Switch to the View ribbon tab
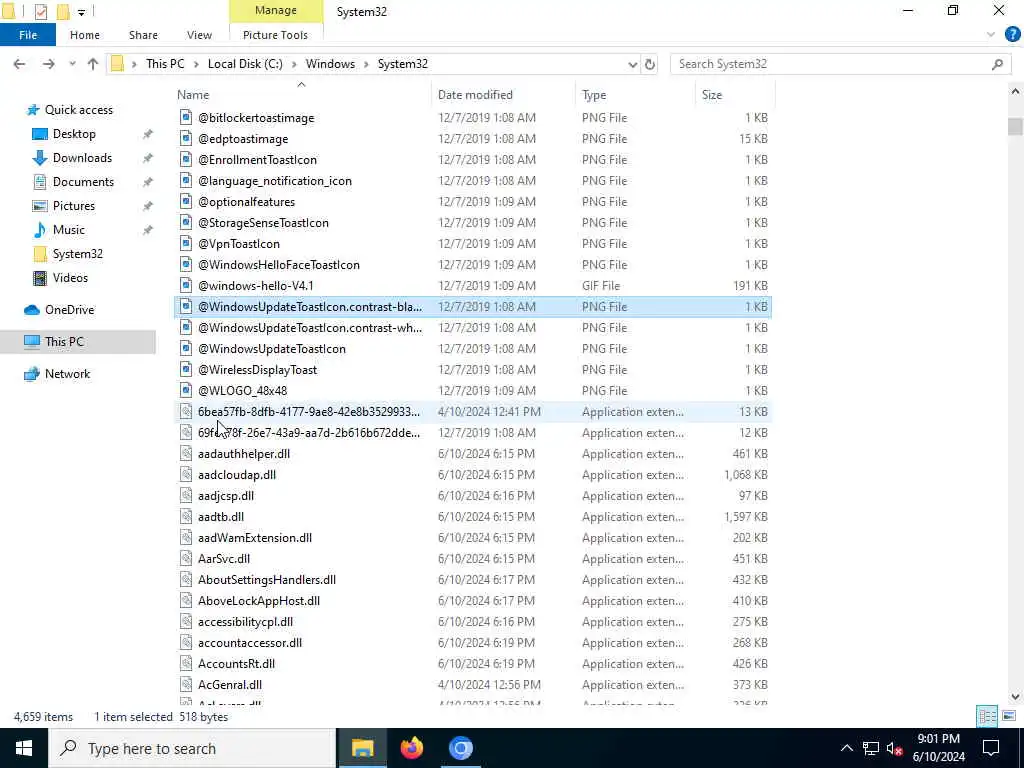This screenshot has width=1024, height=768. [x=199, y=35]
